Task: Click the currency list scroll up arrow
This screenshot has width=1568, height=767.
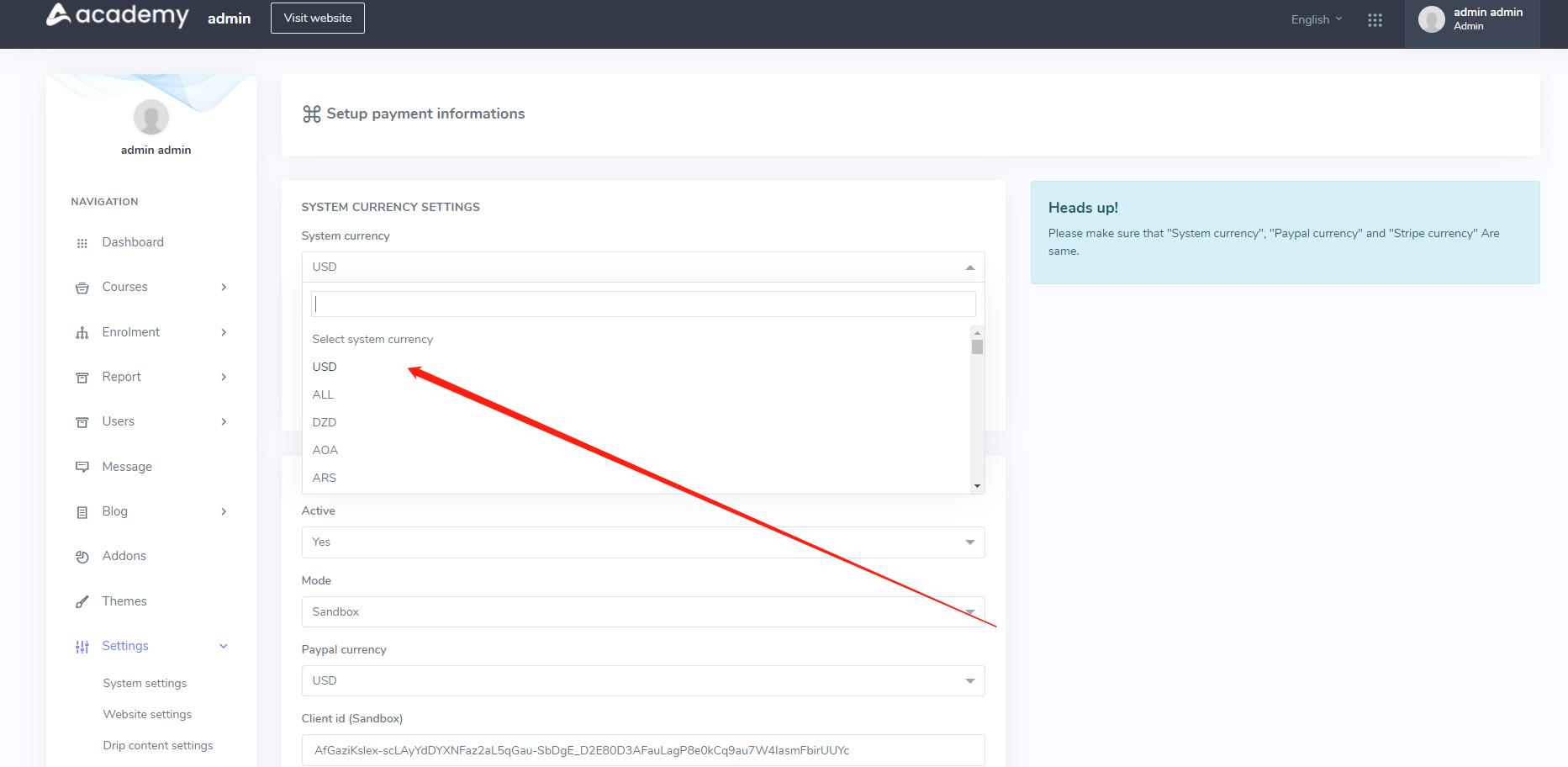Action: click(x=977, y=333)
